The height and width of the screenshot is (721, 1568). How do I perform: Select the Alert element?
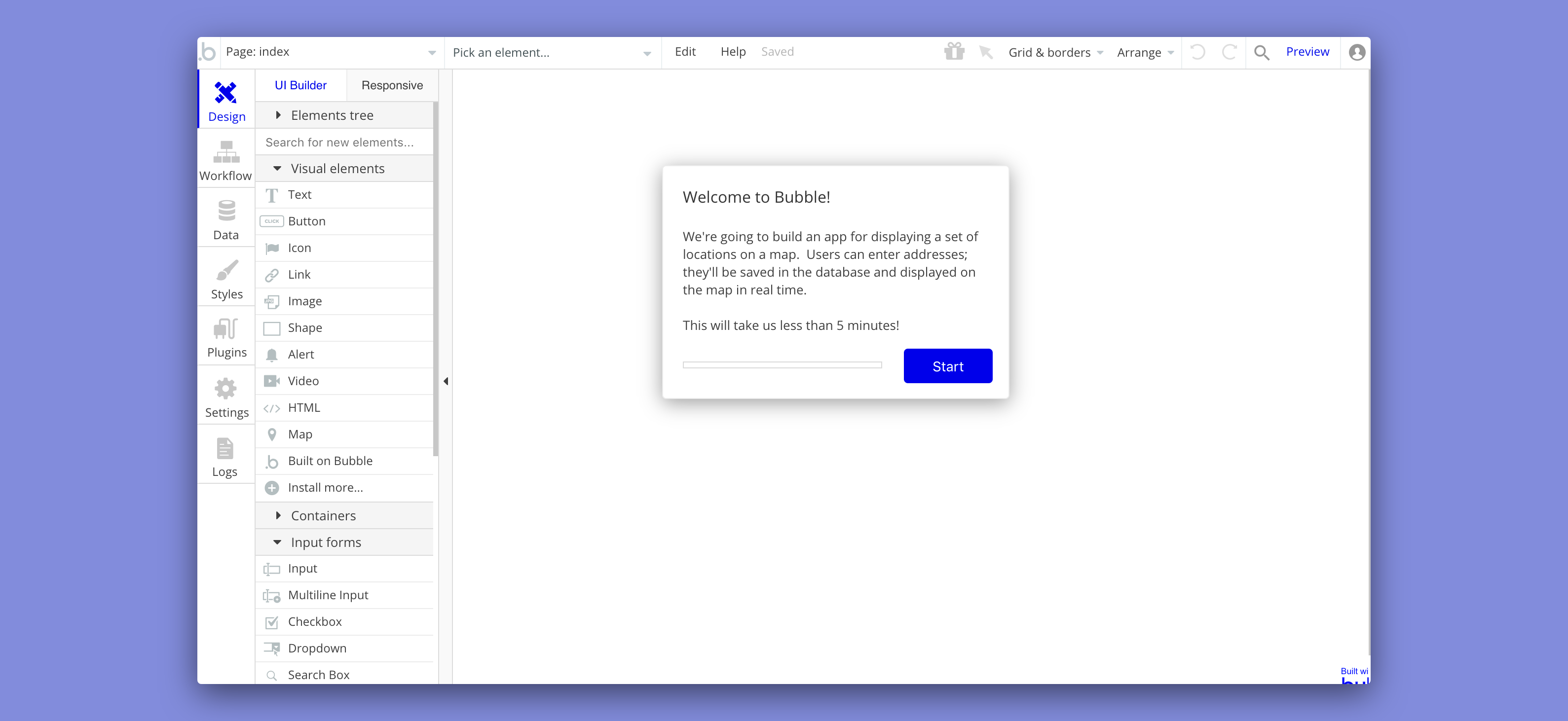(344, 355)
